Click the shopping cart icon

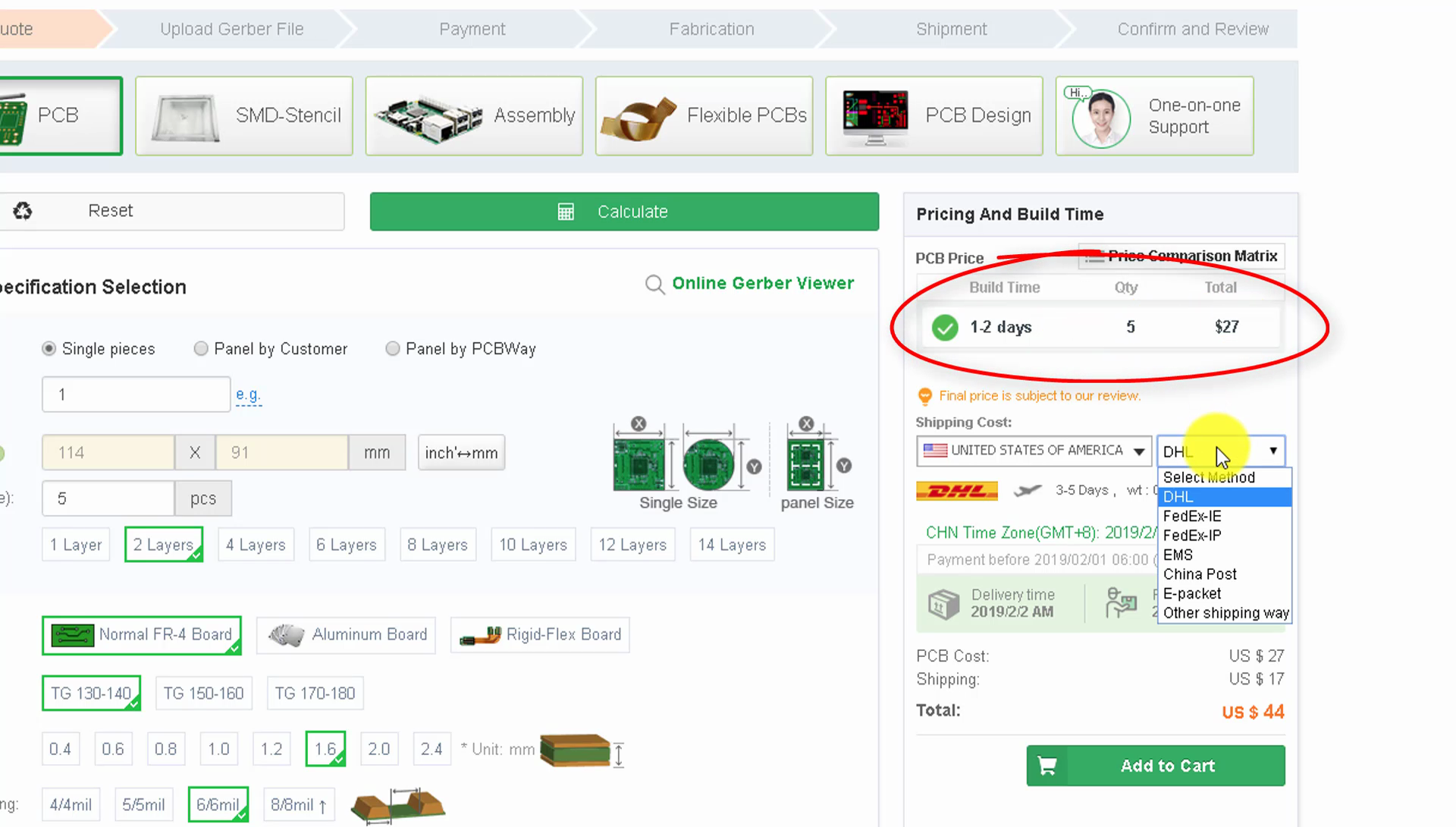point(1047,766)
